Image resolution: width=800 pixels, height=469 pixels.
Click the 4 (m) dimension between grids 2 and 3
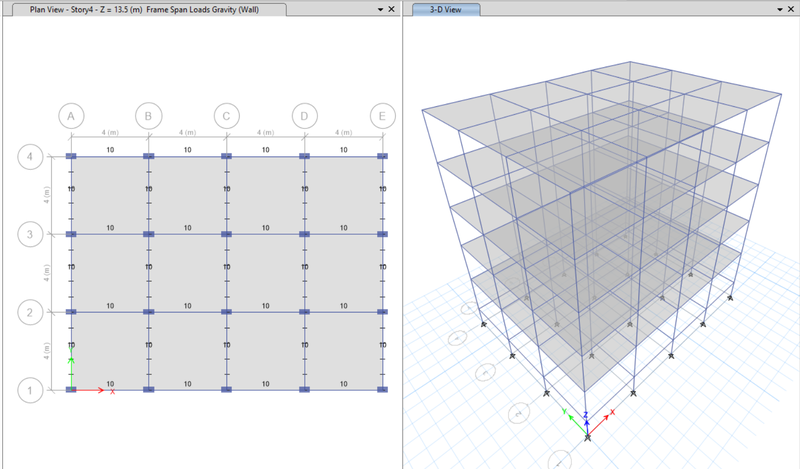click(x=46, y=273)
